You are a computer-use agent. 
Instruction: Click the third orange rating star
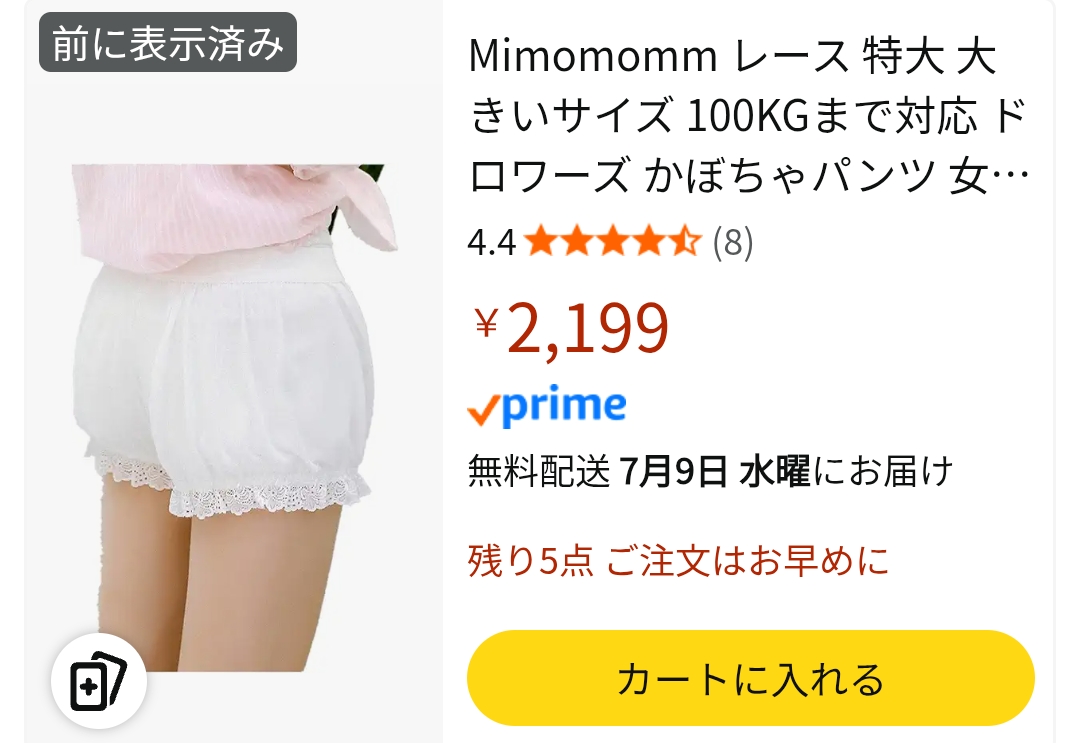(612, 242)
